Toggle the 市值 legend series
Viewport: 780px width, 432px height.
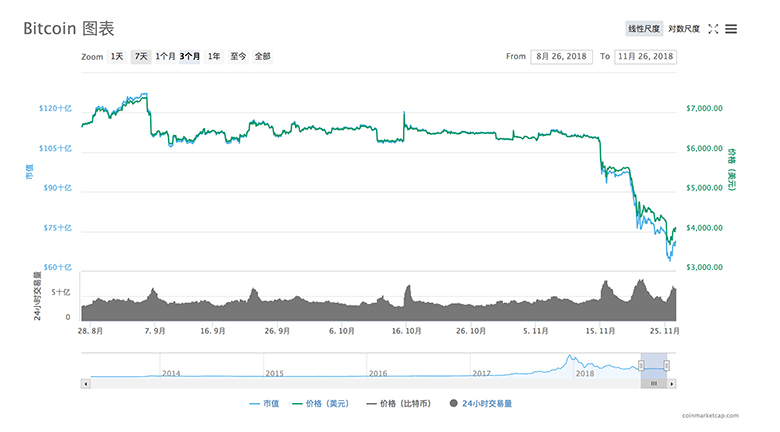pyautogui.click(x=265, y=404)
